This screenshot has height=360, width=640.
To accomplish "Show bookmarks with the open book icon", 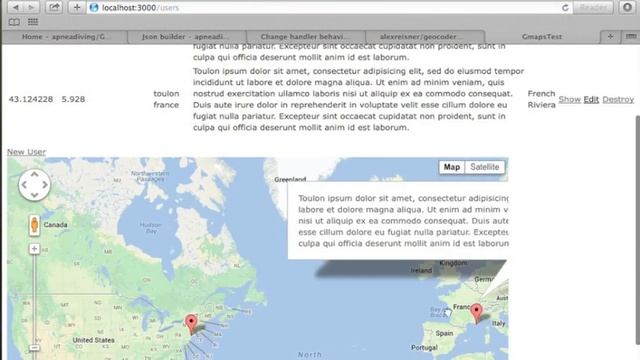I will 14,22.
